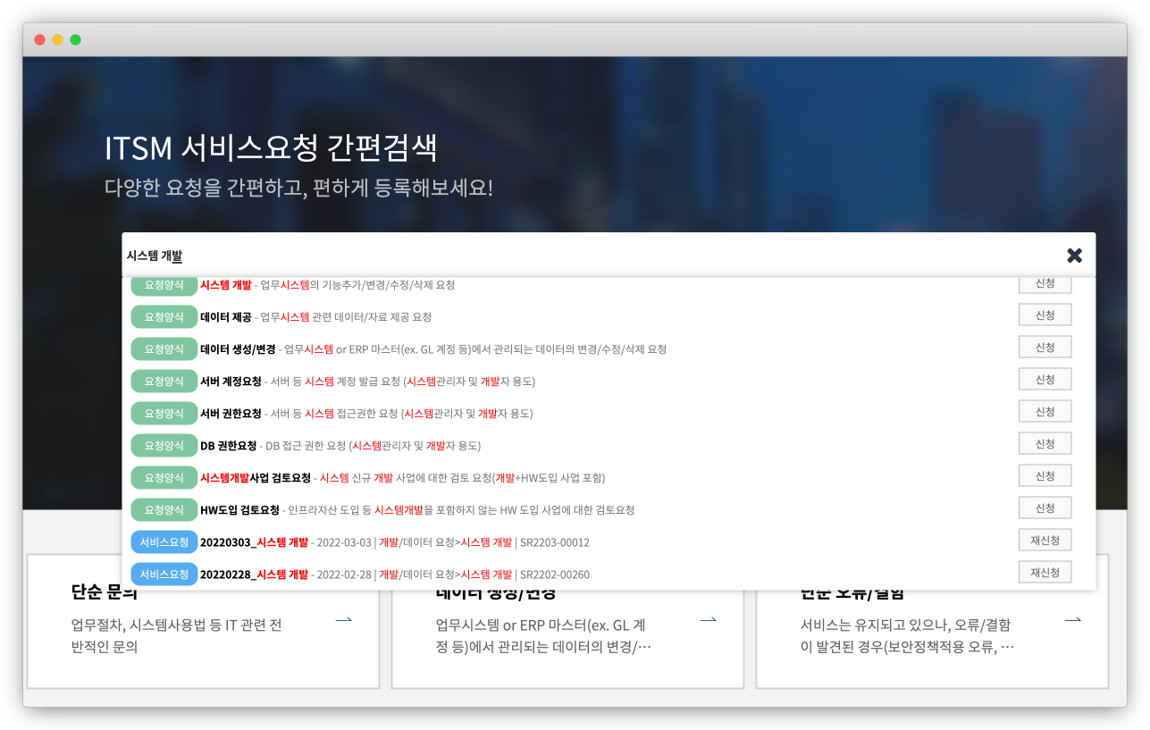This screenshot has width=1150, height=730.
Task: Click the yellow macOS minimize button
Action: tap(57, 40)
